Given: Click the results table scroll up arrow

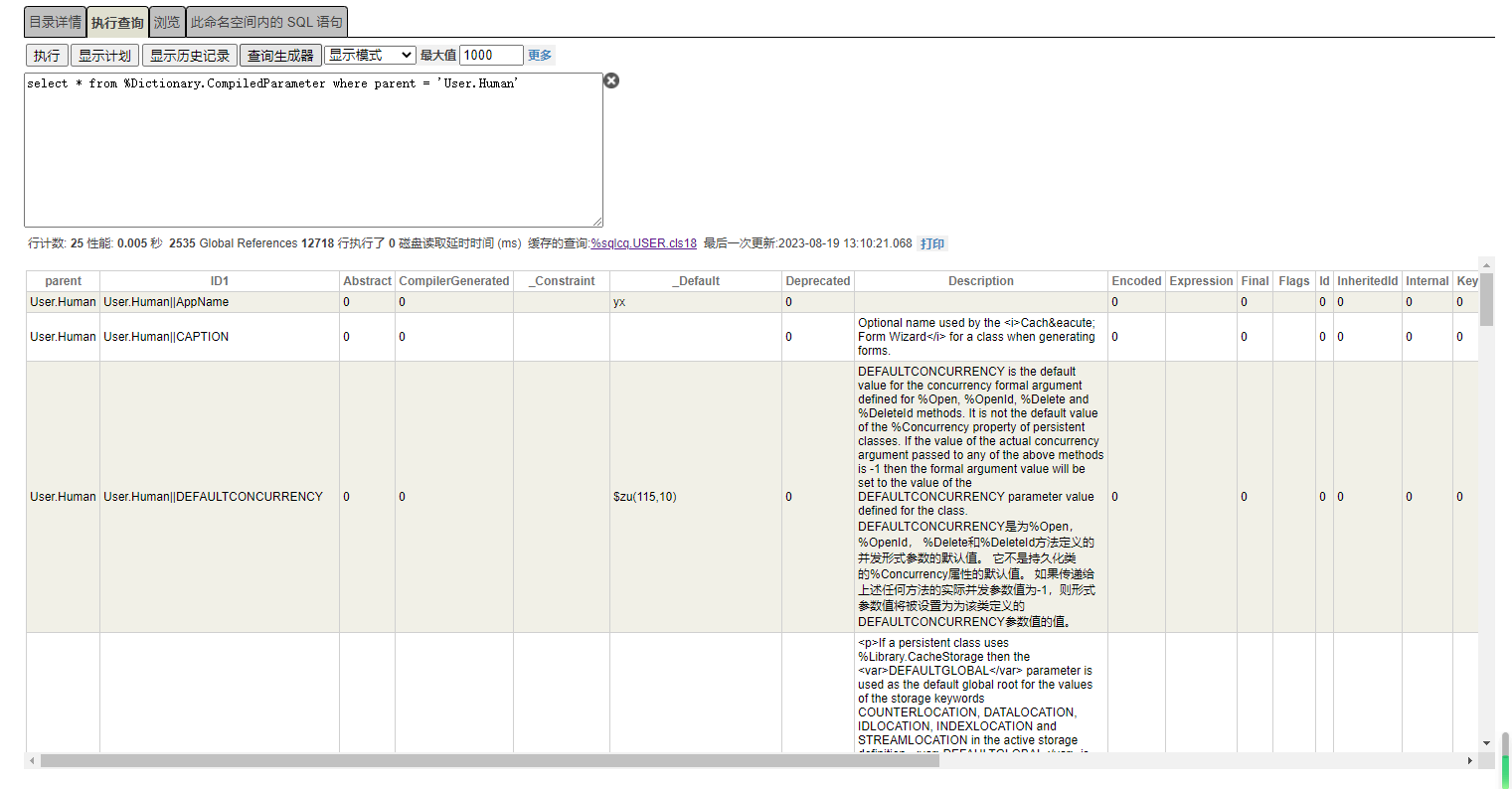Looking at the screenshot, I should (x=1487, y=265).
